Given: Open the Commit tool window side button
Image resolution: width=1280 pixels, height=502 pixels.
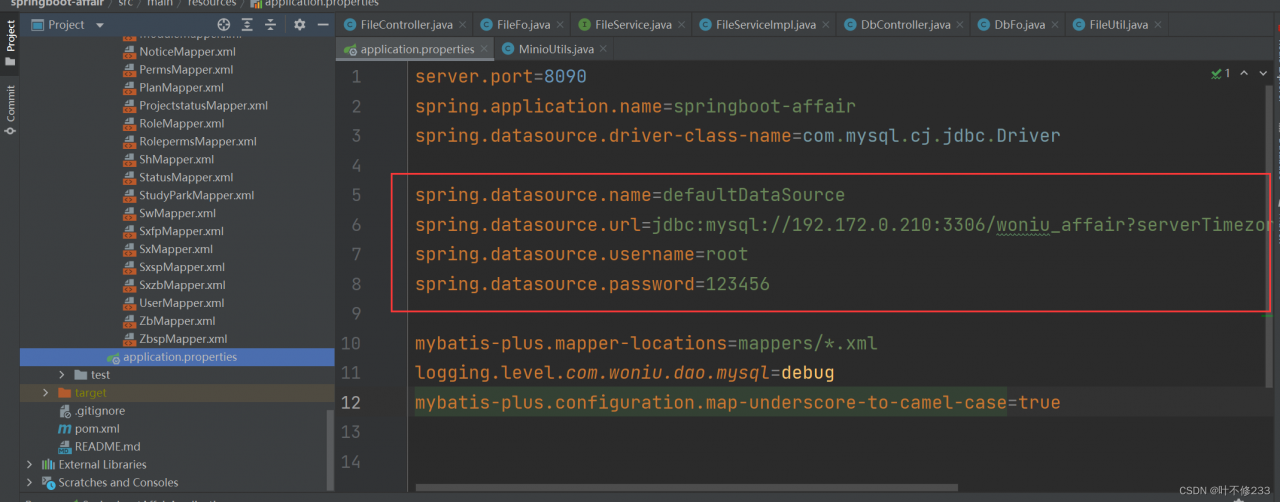Looking at the screenshot, I should click(10, 110).
